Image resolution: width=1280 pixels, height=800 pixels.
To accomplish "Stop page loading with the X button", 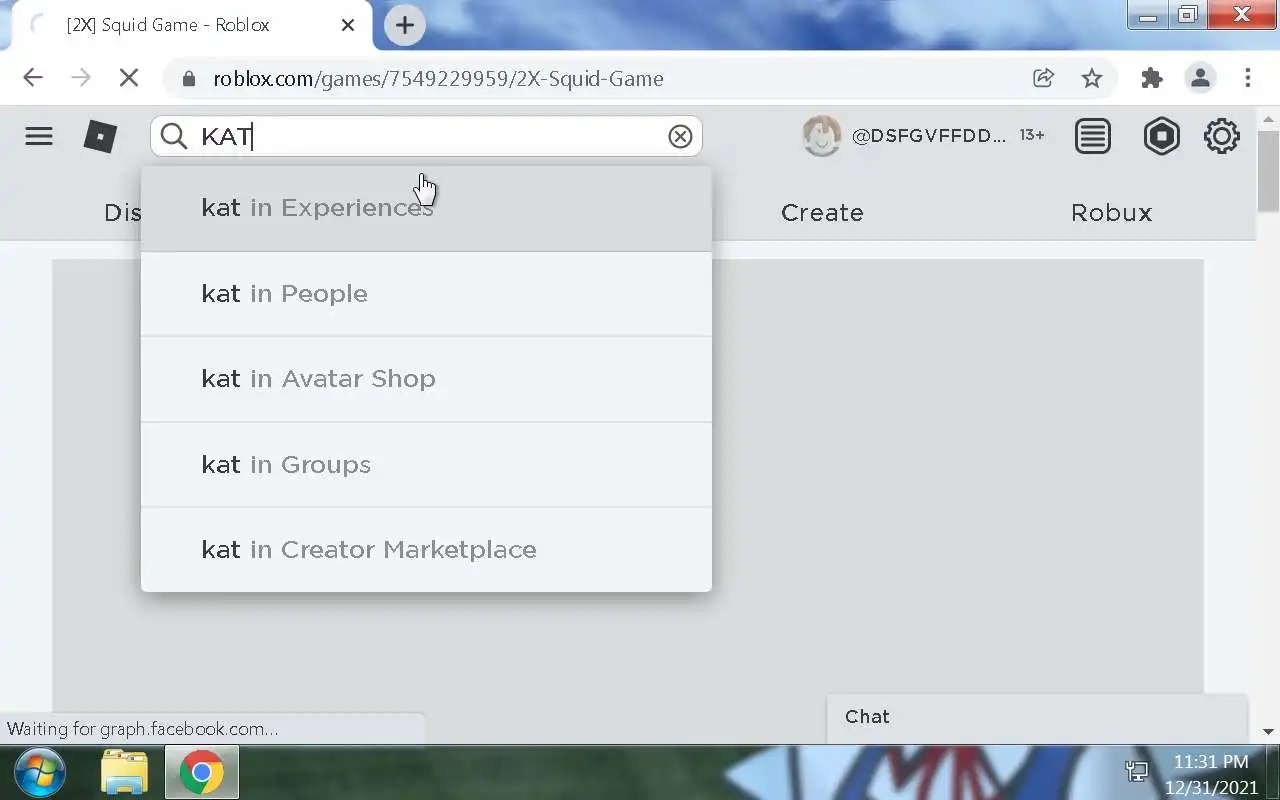I will [129, 78].
